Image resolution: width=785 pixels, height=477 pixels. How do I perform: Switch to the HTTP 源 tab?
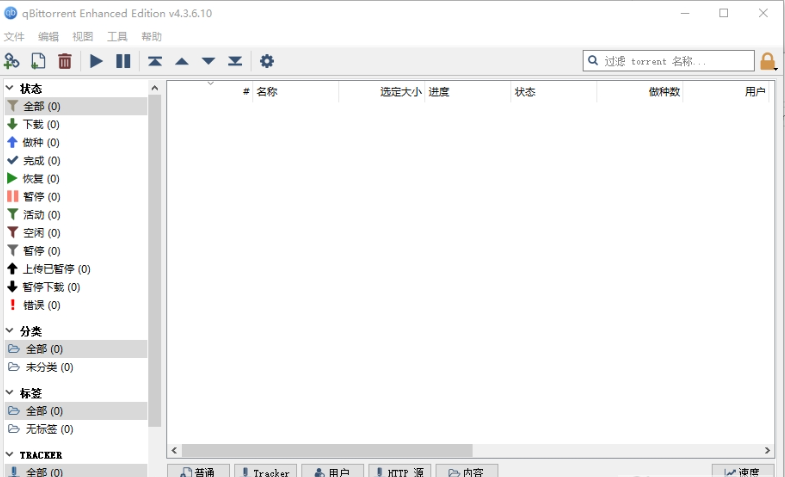(400, 471)
